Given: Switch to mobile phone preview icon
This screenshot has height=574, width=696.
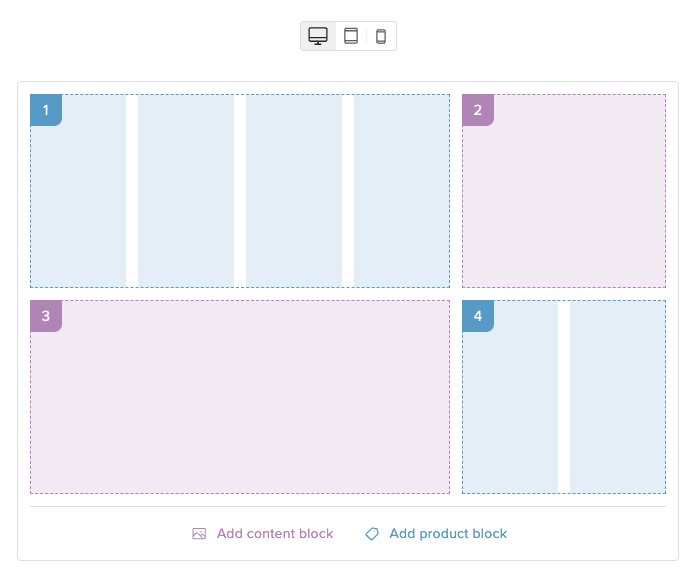Looking at the screenshot, I should point(381,36).
